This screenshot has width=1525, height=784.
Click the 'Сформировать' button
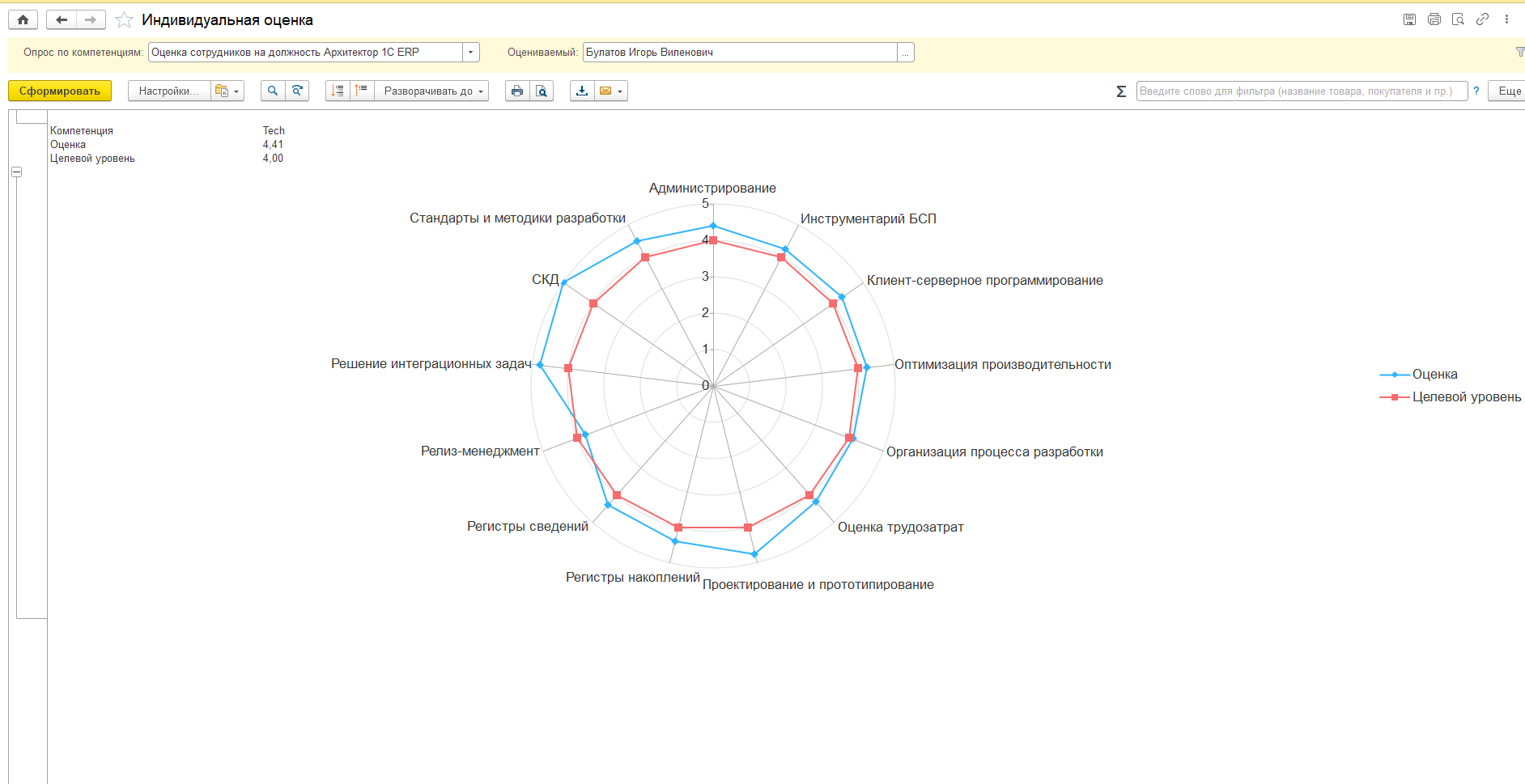[x=60, y=91]
